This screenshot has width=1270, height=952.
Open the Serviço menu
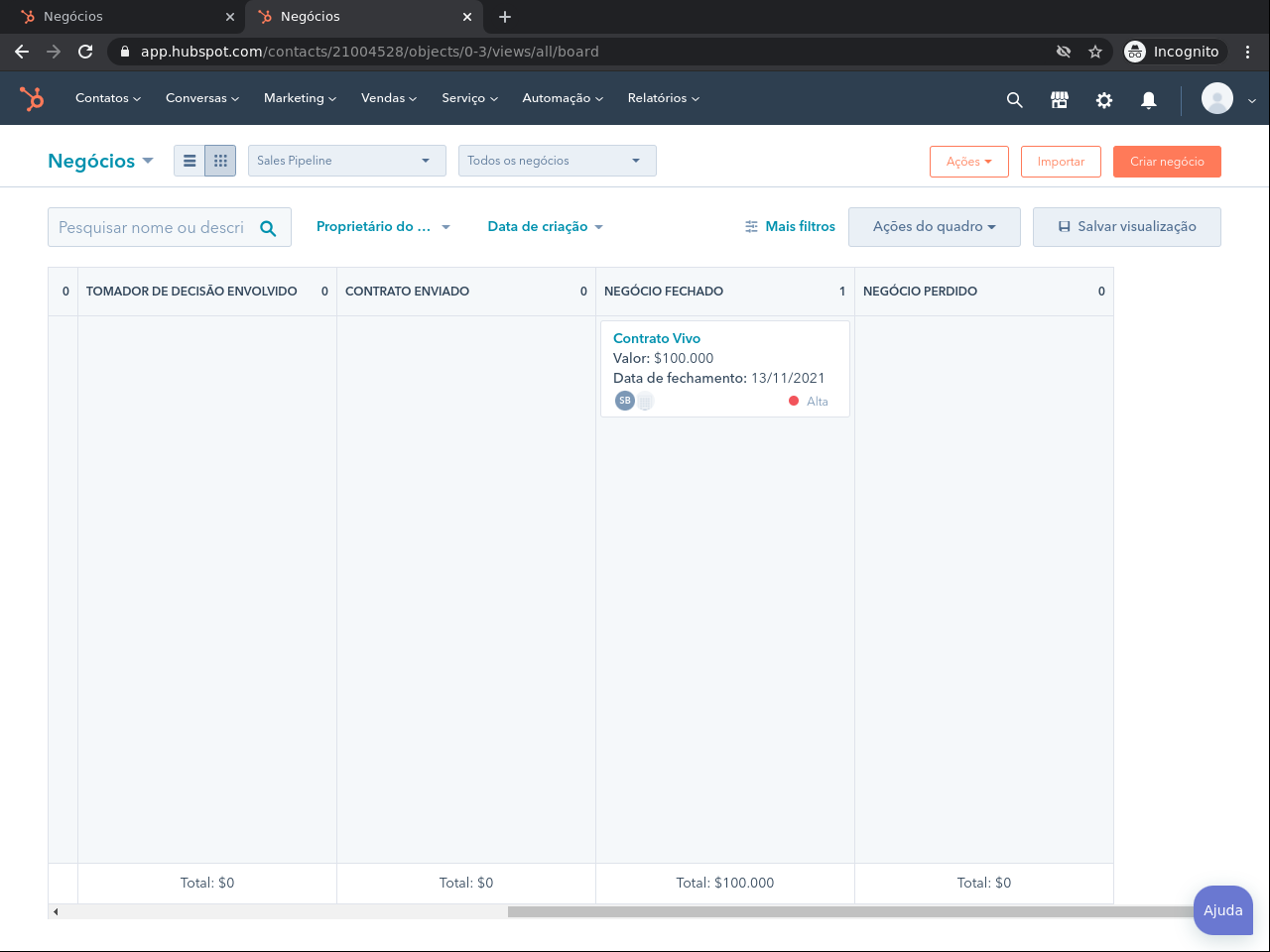pos(470,98)
